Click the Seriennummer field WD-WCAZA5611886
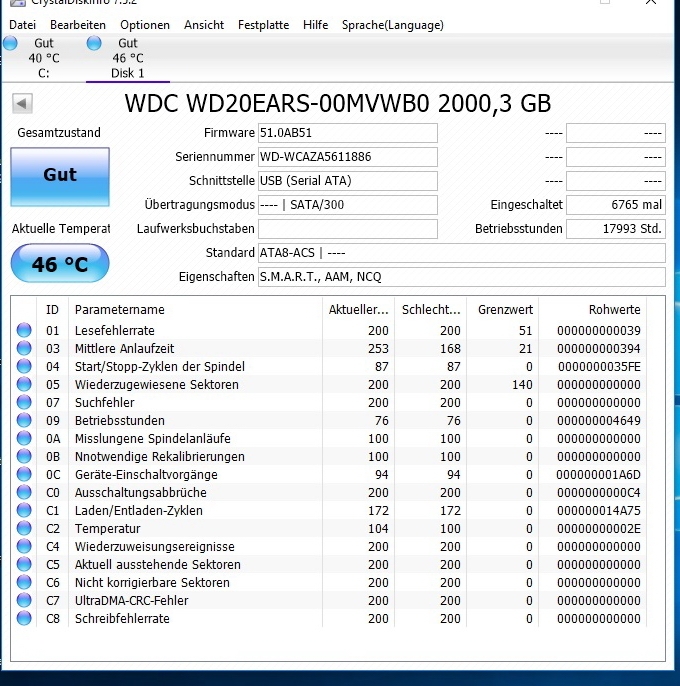 (x=348, y=157)
